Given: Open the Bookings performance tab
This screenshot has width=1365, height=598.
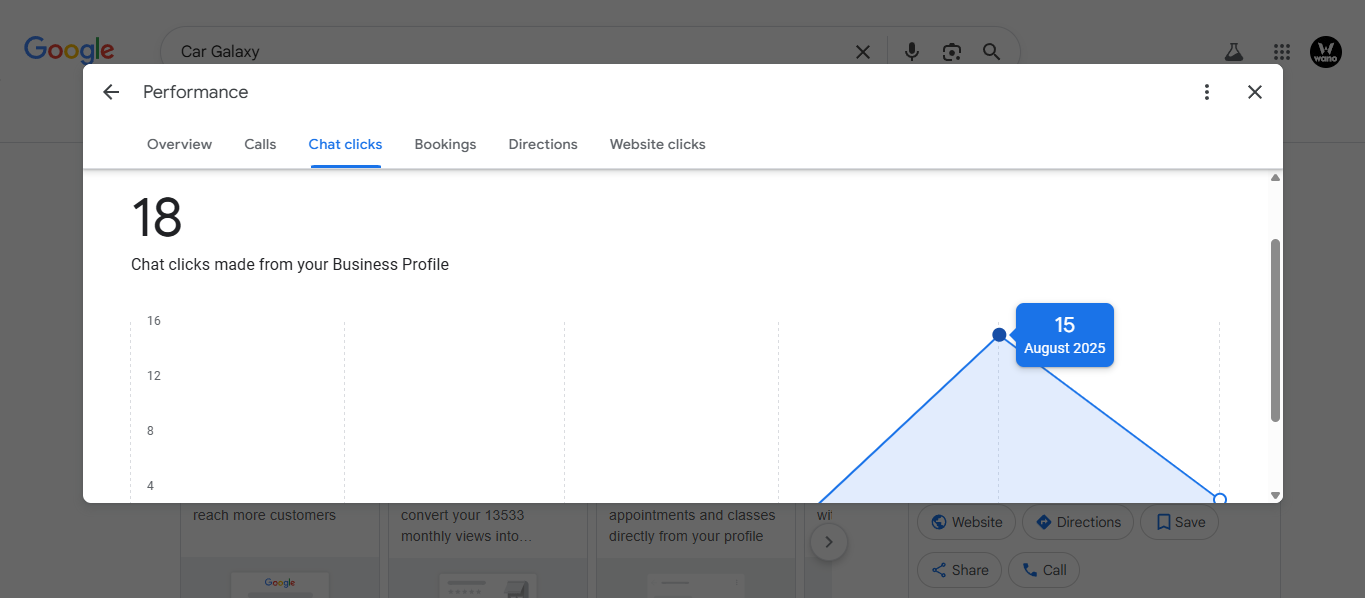Looking at the screenshot, I should tap(445, 144).
